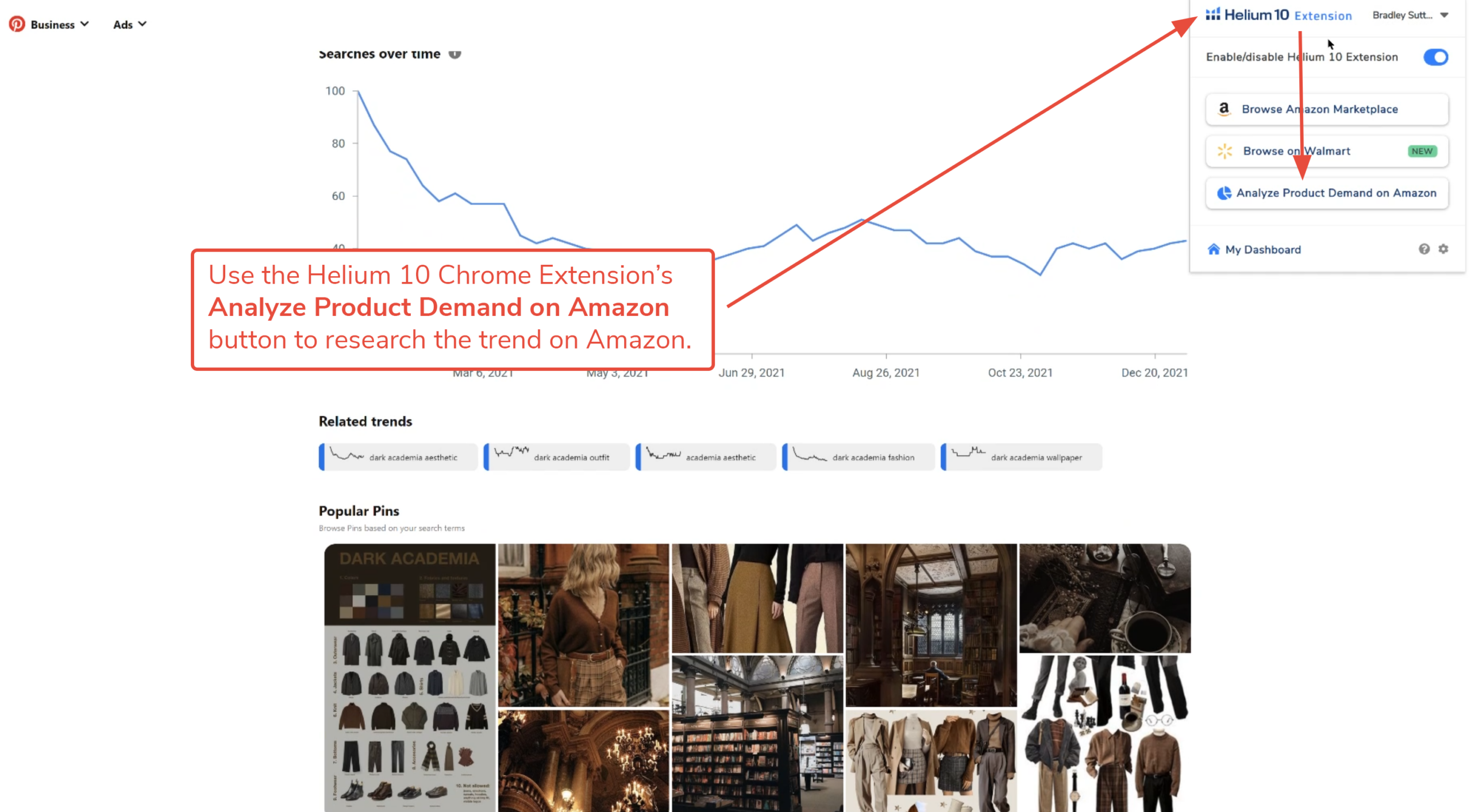Expand the Ads dropdown menu
Viewport: 1471px width, 812px height.
[130, 24]
